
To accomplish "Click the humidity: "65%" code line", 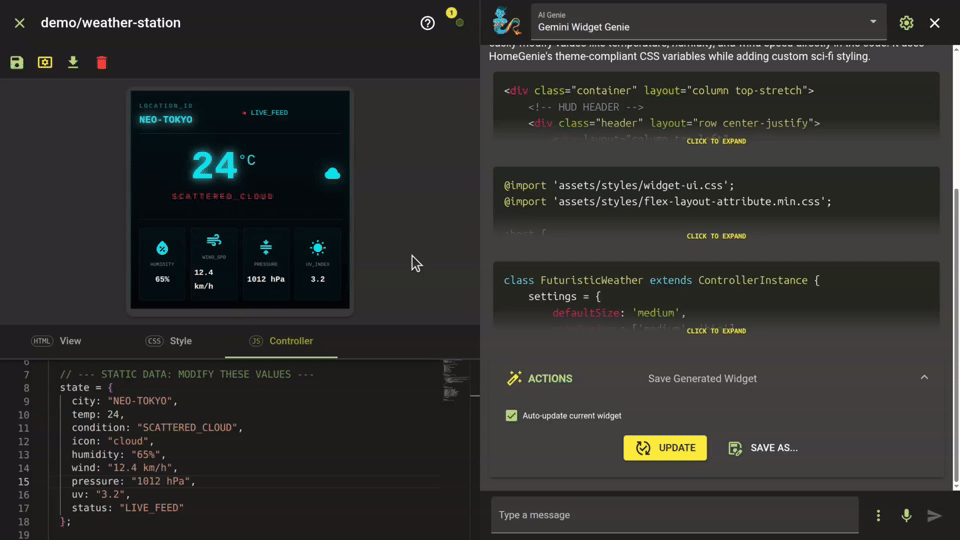I will click(x=119, y=455).
